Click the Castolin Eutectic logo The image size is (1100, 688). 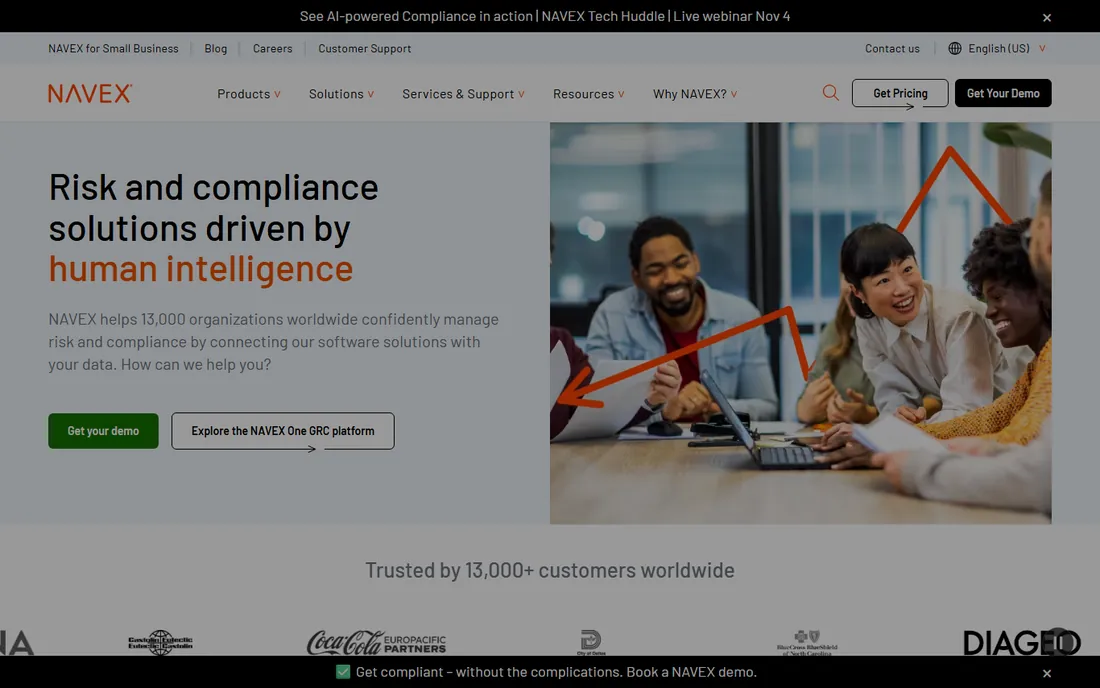[161, 642]
